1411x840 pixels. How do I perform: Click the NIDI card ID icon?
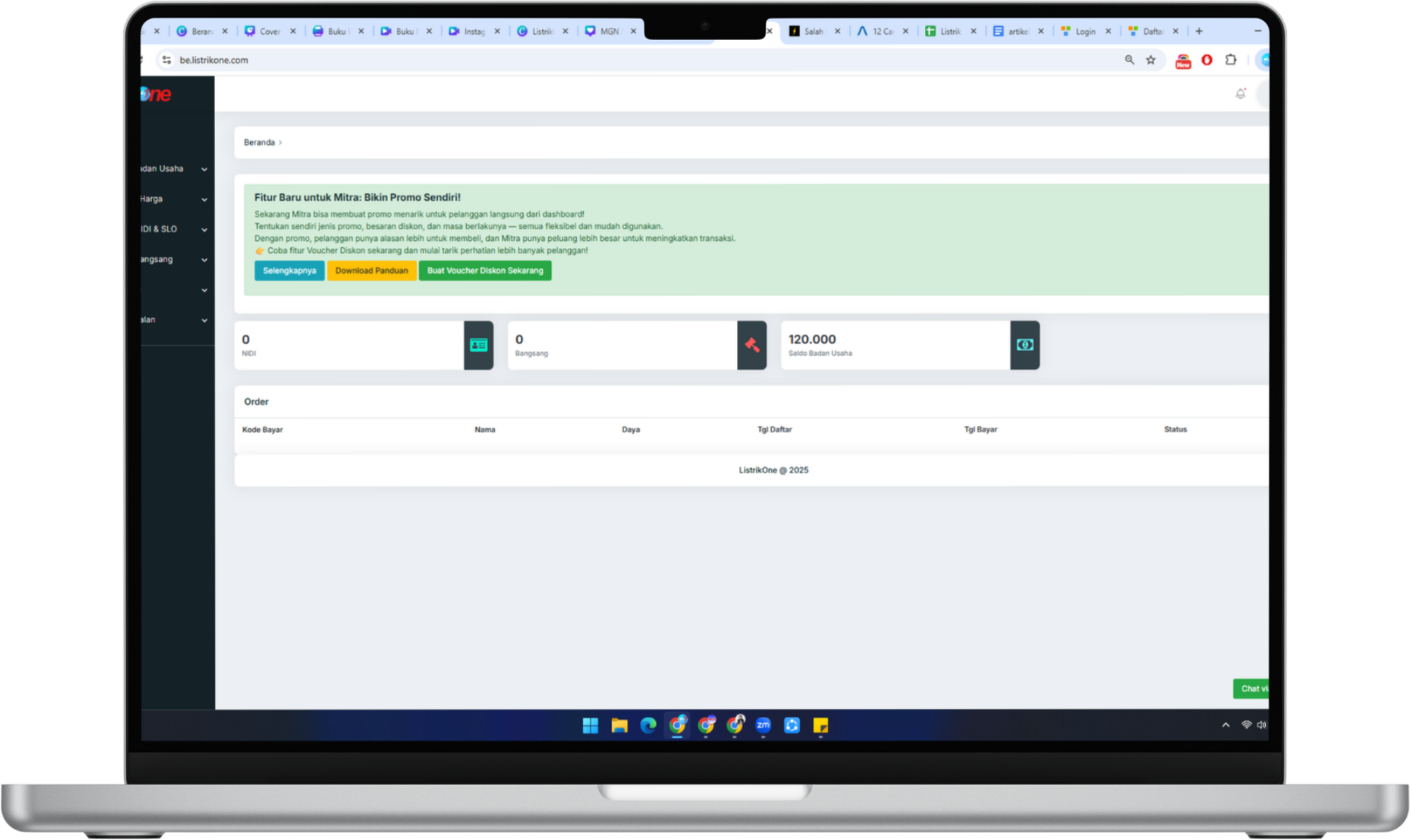(478, 345)
